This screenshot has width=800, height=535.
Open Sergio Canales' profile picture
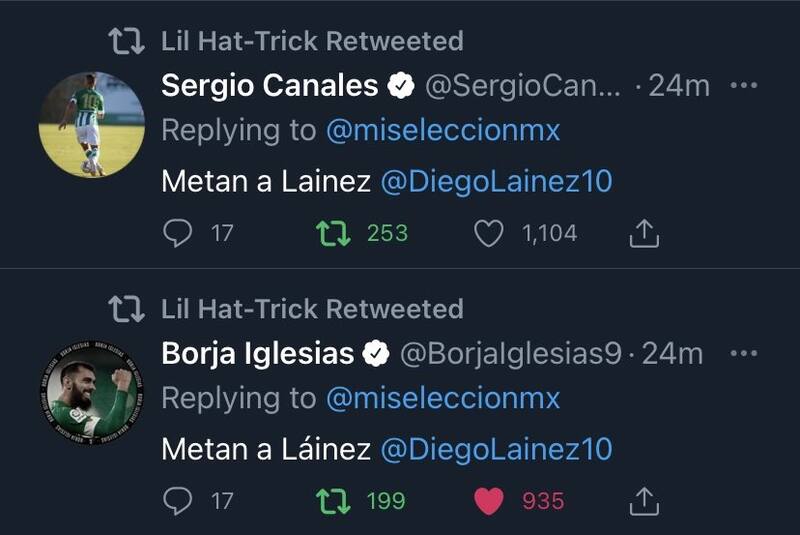pyautogui.click(x=91, y=125)
